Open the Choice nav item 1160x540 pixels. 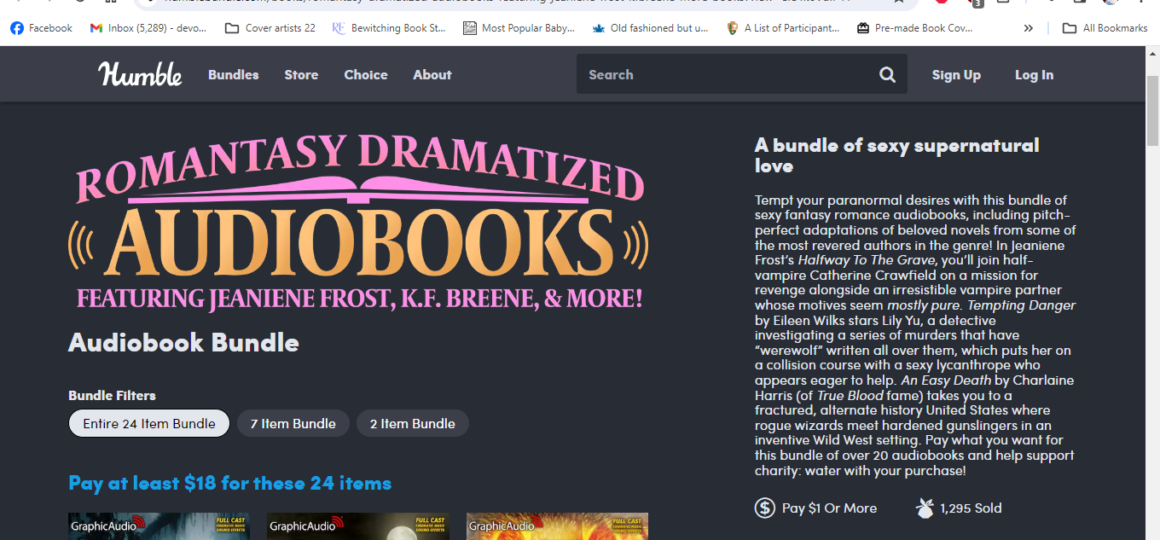[x=365, y=75]
